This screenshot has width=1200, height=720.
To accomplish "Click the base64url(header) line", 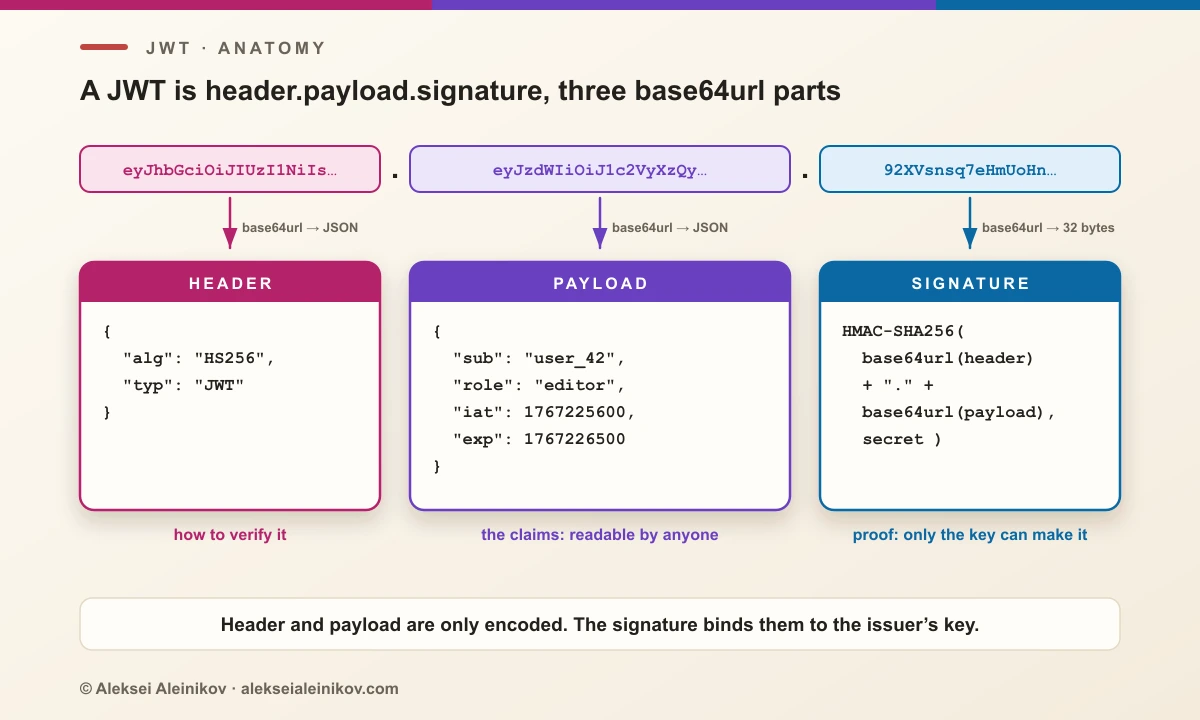I will [x=947, y=358].
